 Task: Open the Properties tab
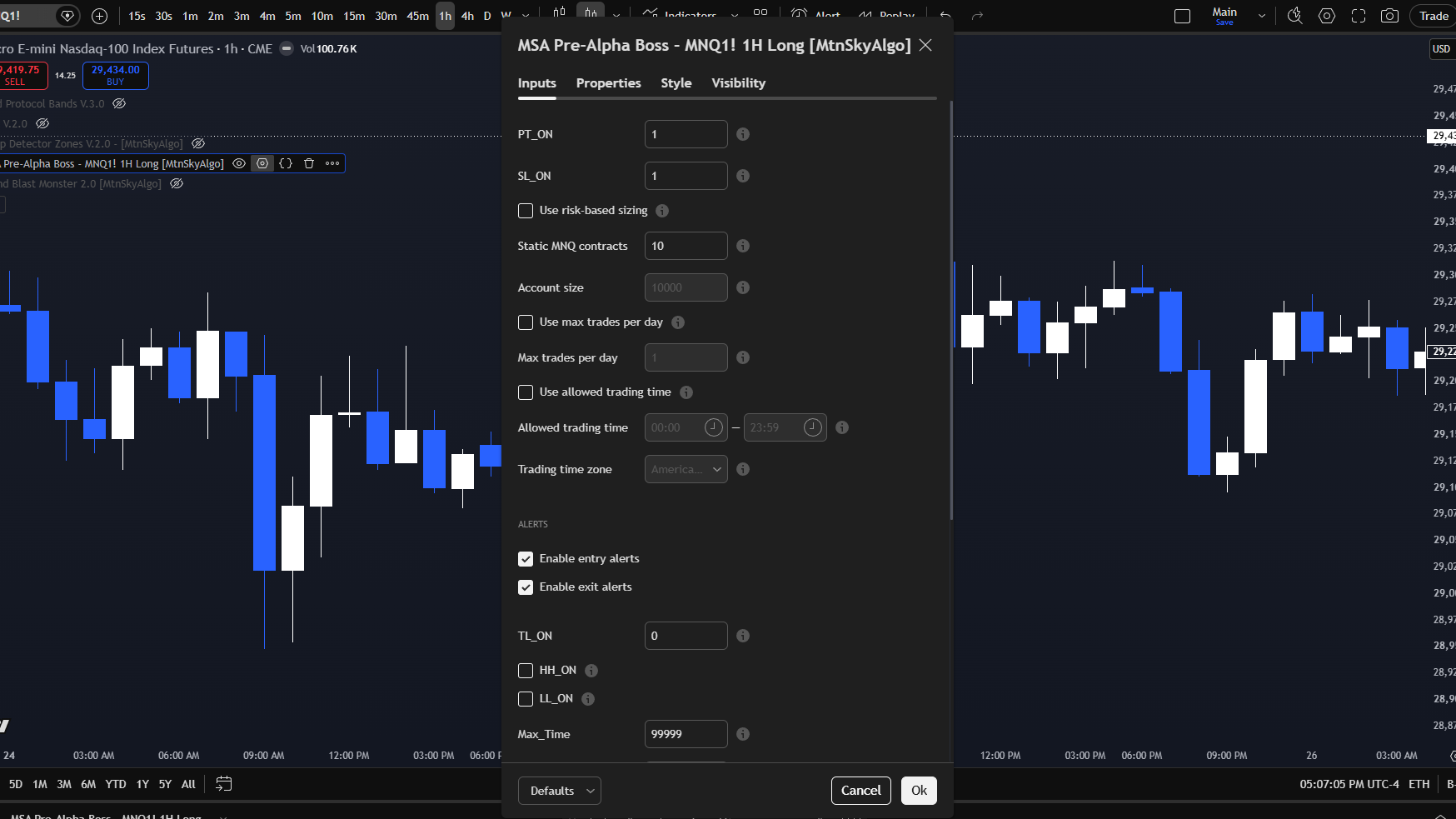[x=609, y=83]
